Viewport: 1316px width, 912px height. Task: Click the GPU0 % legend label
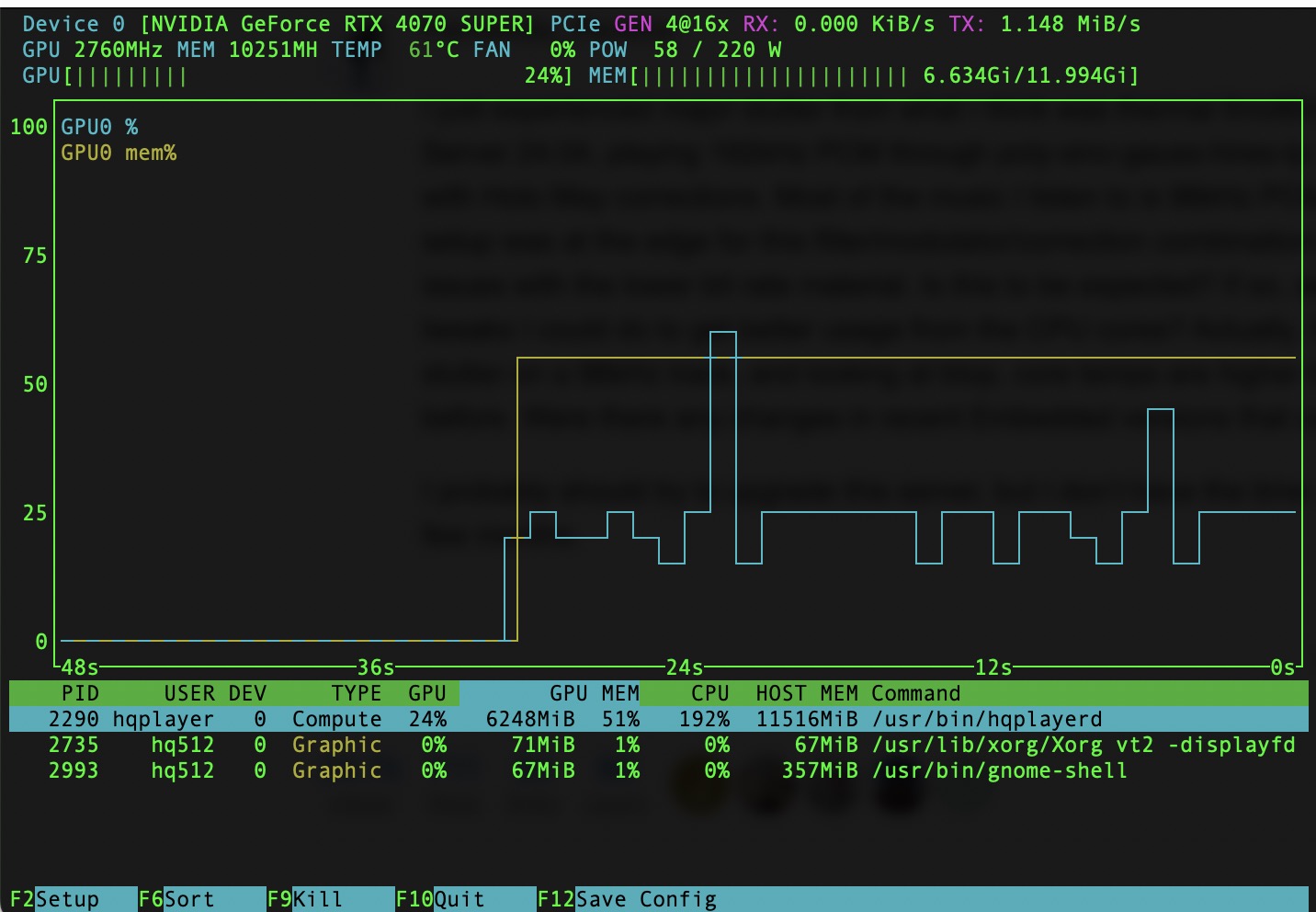pyautogui.click(x=99, y=127)
